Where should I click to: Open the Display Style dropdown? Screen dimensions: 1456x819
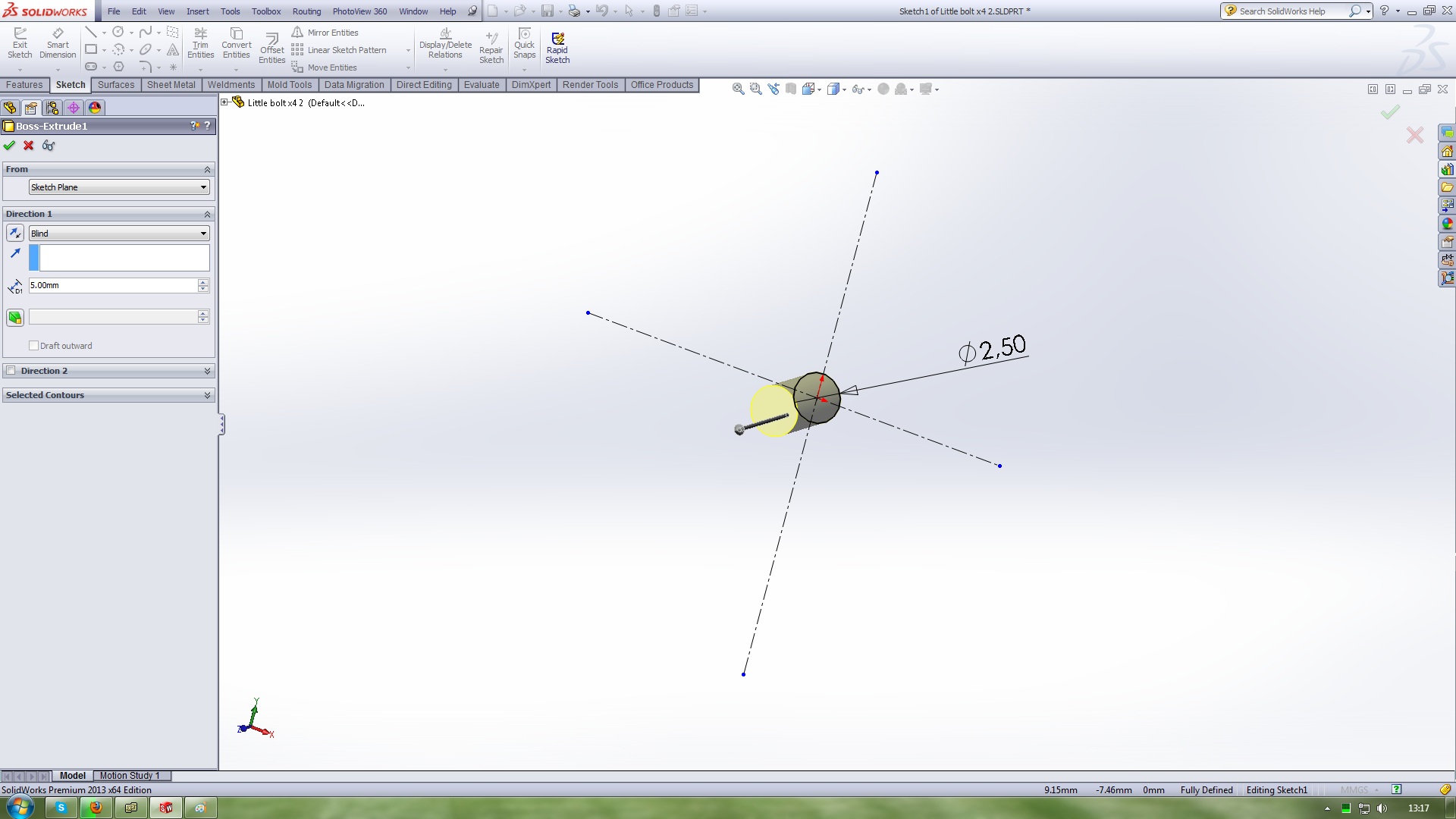(844, 89)
